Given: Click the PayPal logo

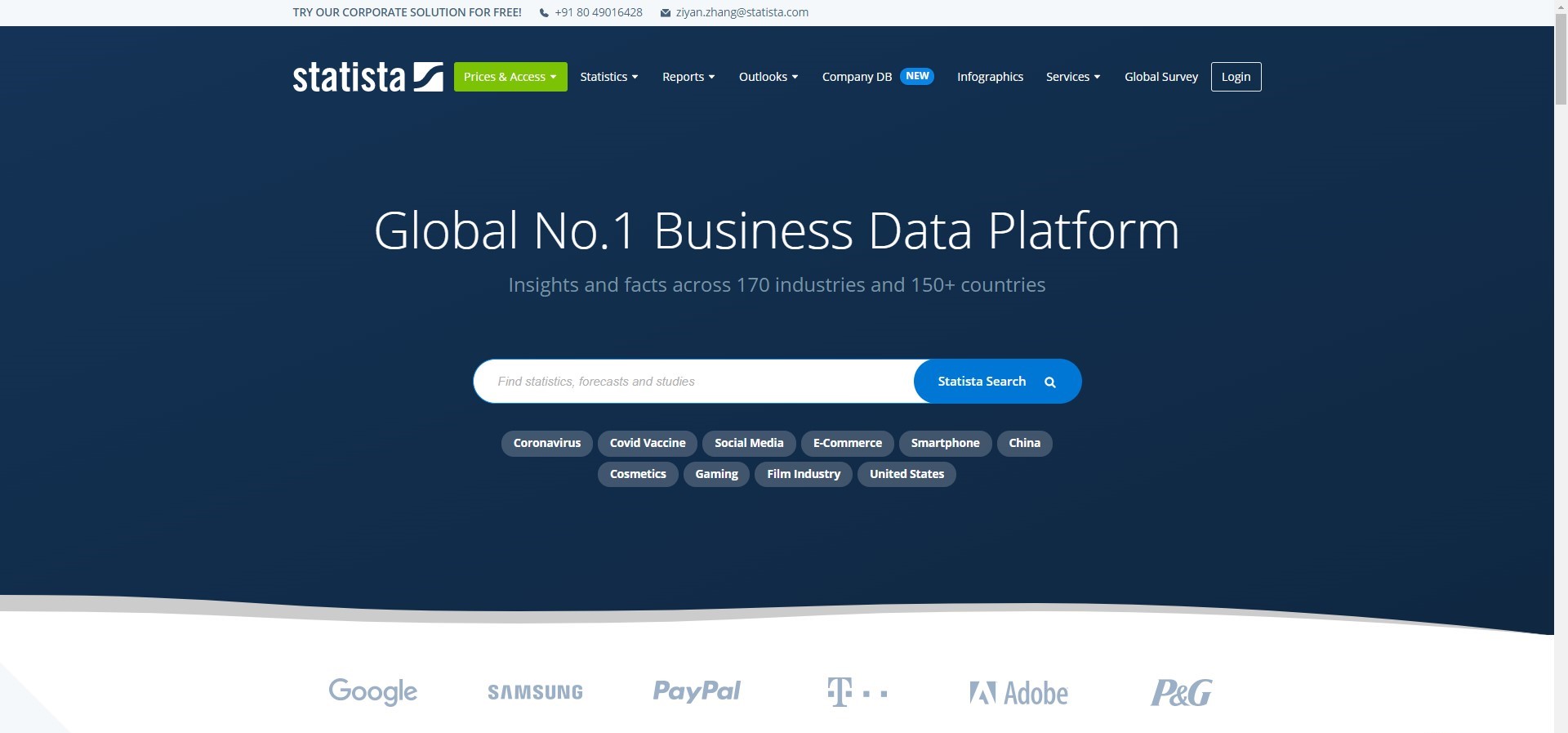Looking at the screenshot, I should (697, 691).
